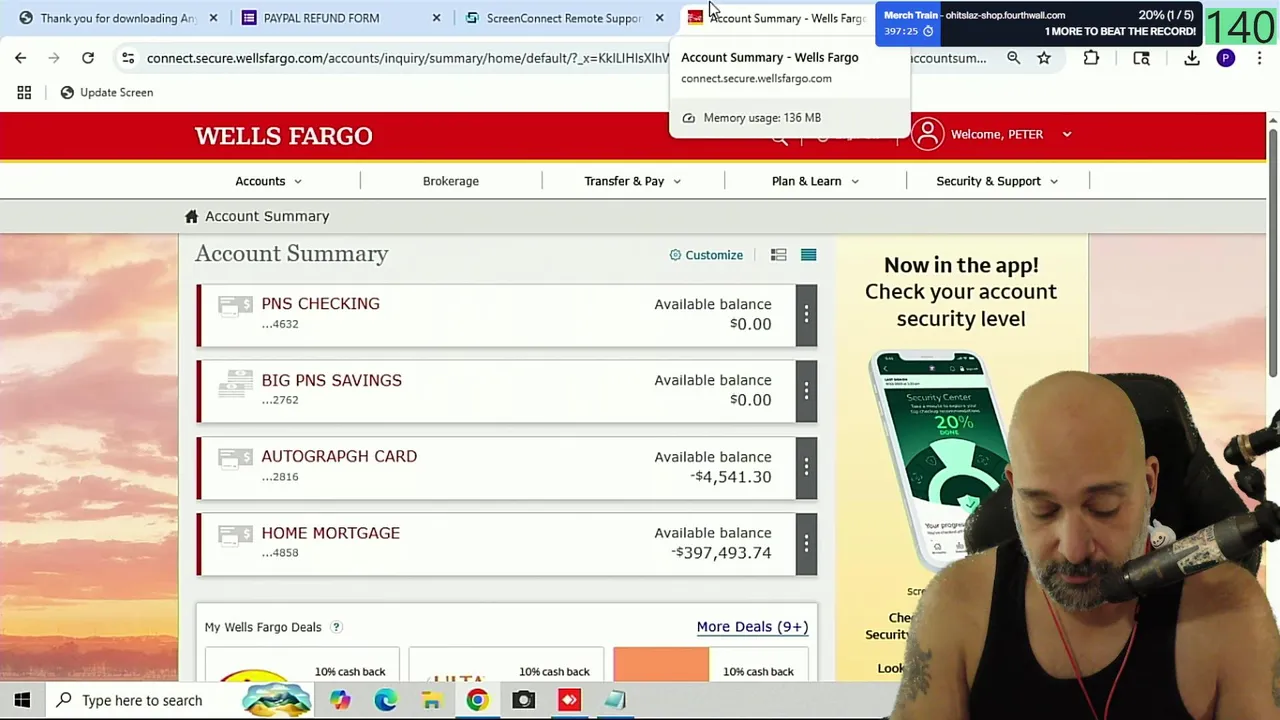This screenshot has width=1280, height=720.
Task: Open the browser extensions puzzle icon
Action: [1091, 58]
